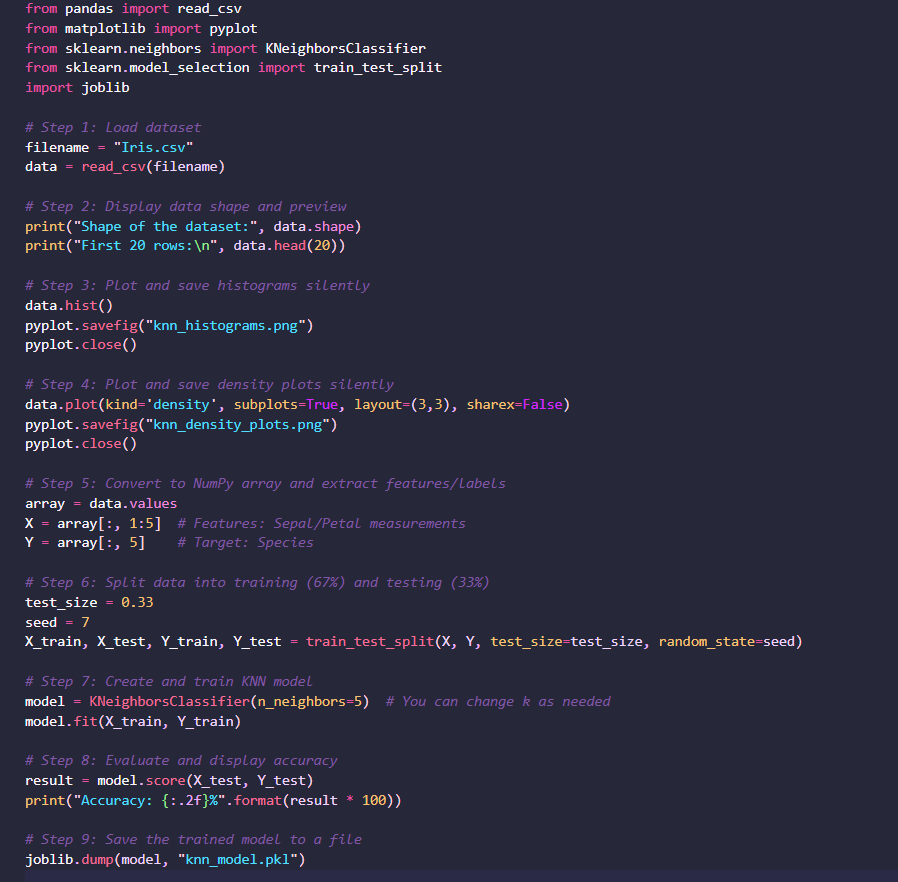898x882 pixels.
Task: Click the "Shape of the dataset:" string
Action: point(166,227)
